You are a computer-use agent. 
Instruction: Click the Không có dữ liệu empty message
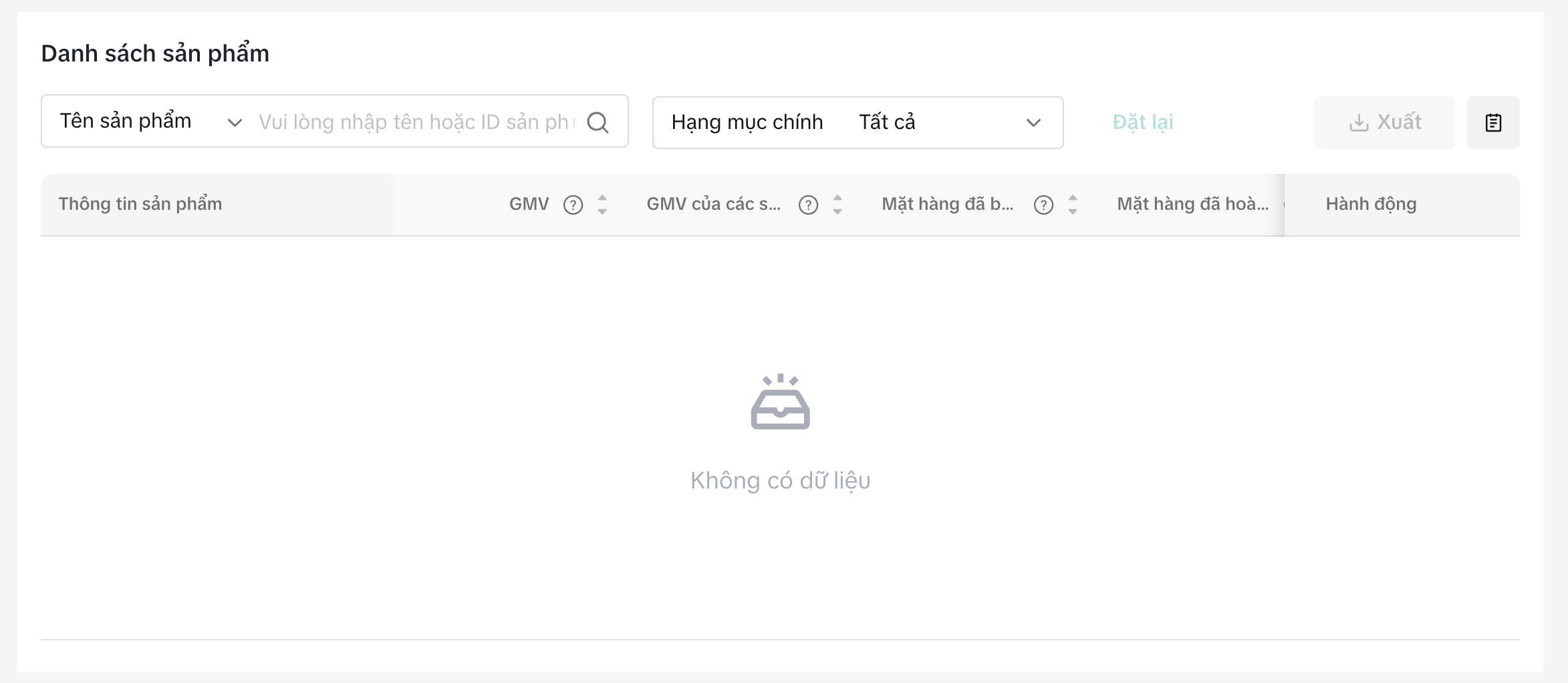(780, 481)
